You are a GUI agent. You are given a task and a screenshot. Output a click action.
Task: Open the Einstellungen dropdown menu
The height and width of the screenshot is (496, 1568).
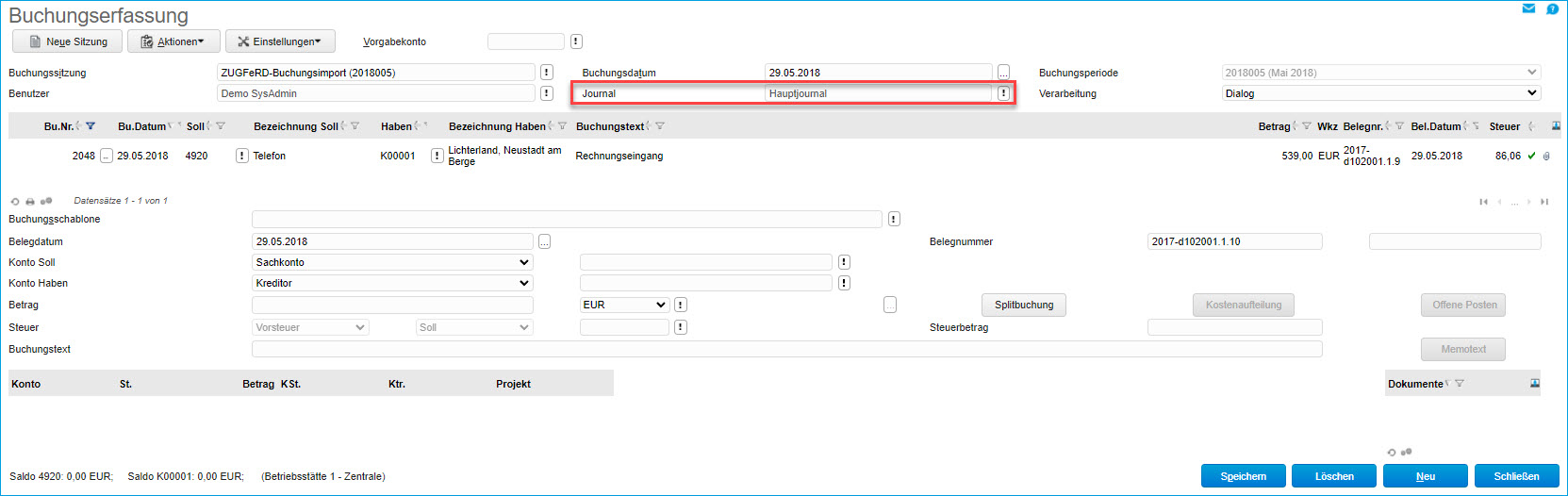coord(280,41)
